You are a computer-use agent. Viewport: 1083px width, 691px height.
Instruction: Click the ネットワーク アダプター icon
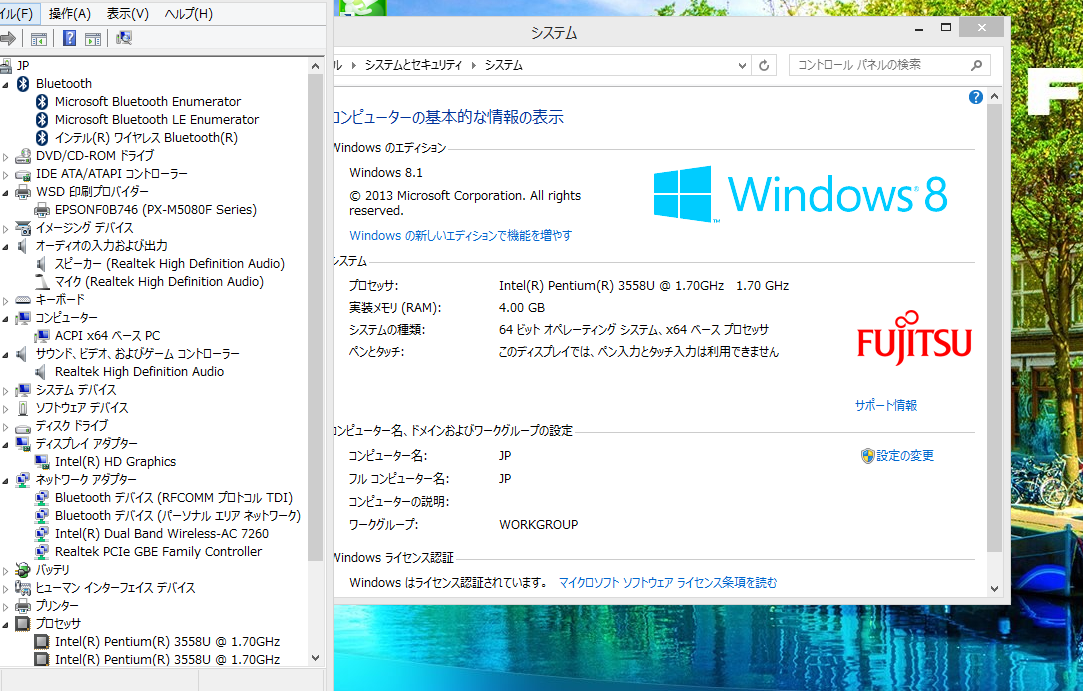(x=23, y=480)
